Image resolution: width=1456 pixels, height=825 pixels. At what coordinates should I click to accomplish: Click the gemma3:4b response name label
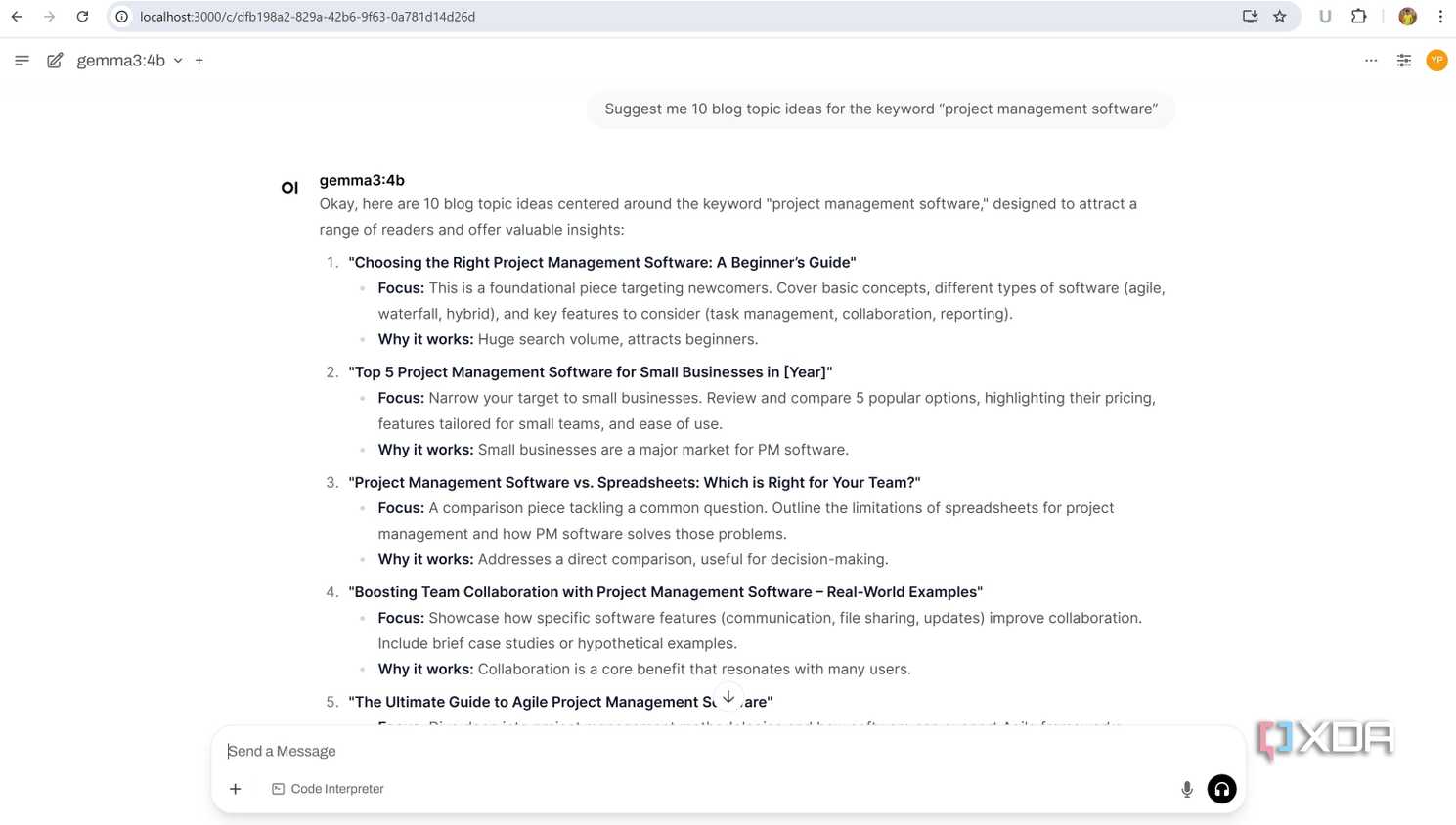pos(362,180)
